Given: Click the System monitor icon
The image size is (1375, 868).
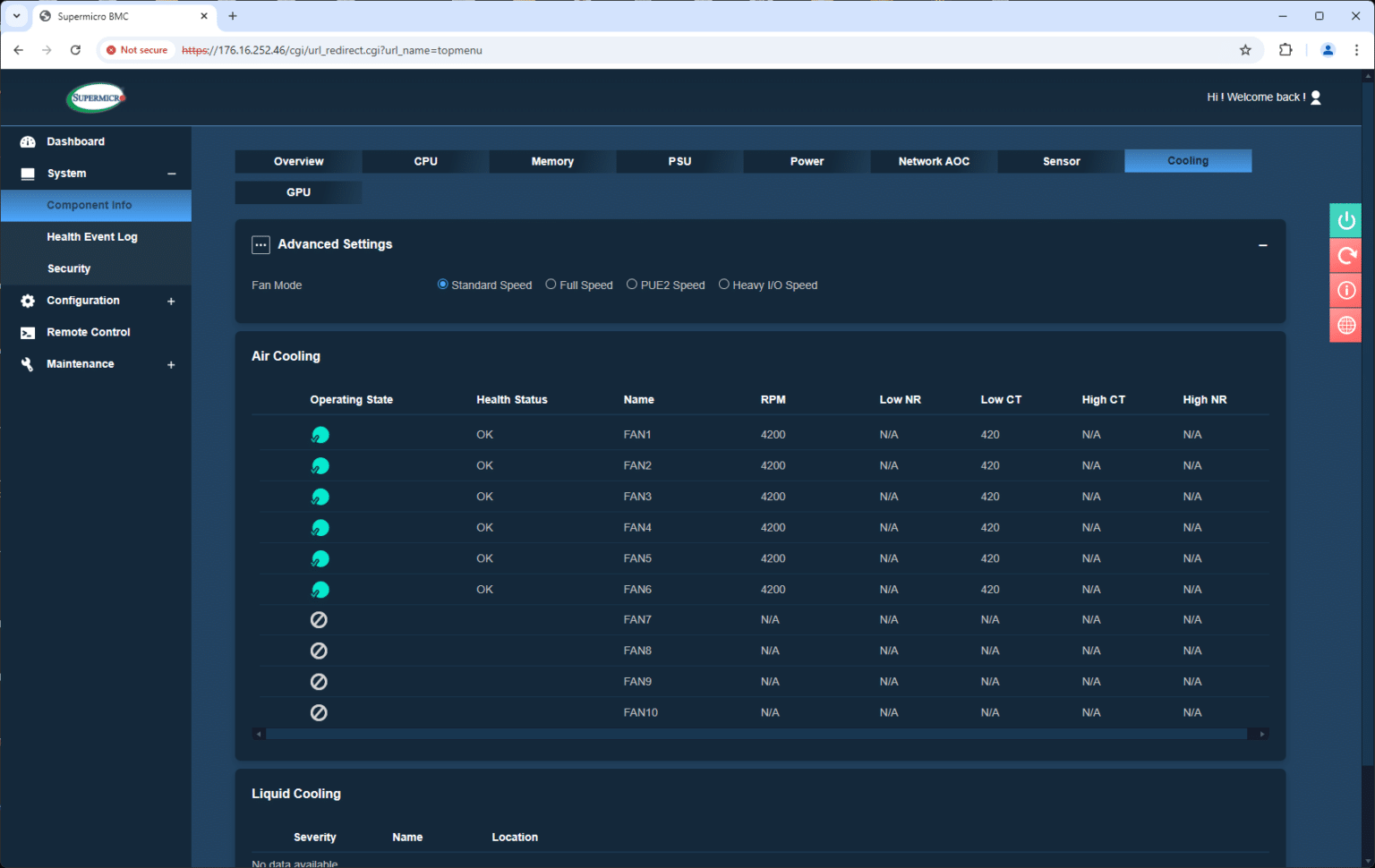Looking at the screenshot, I should 28,174.
